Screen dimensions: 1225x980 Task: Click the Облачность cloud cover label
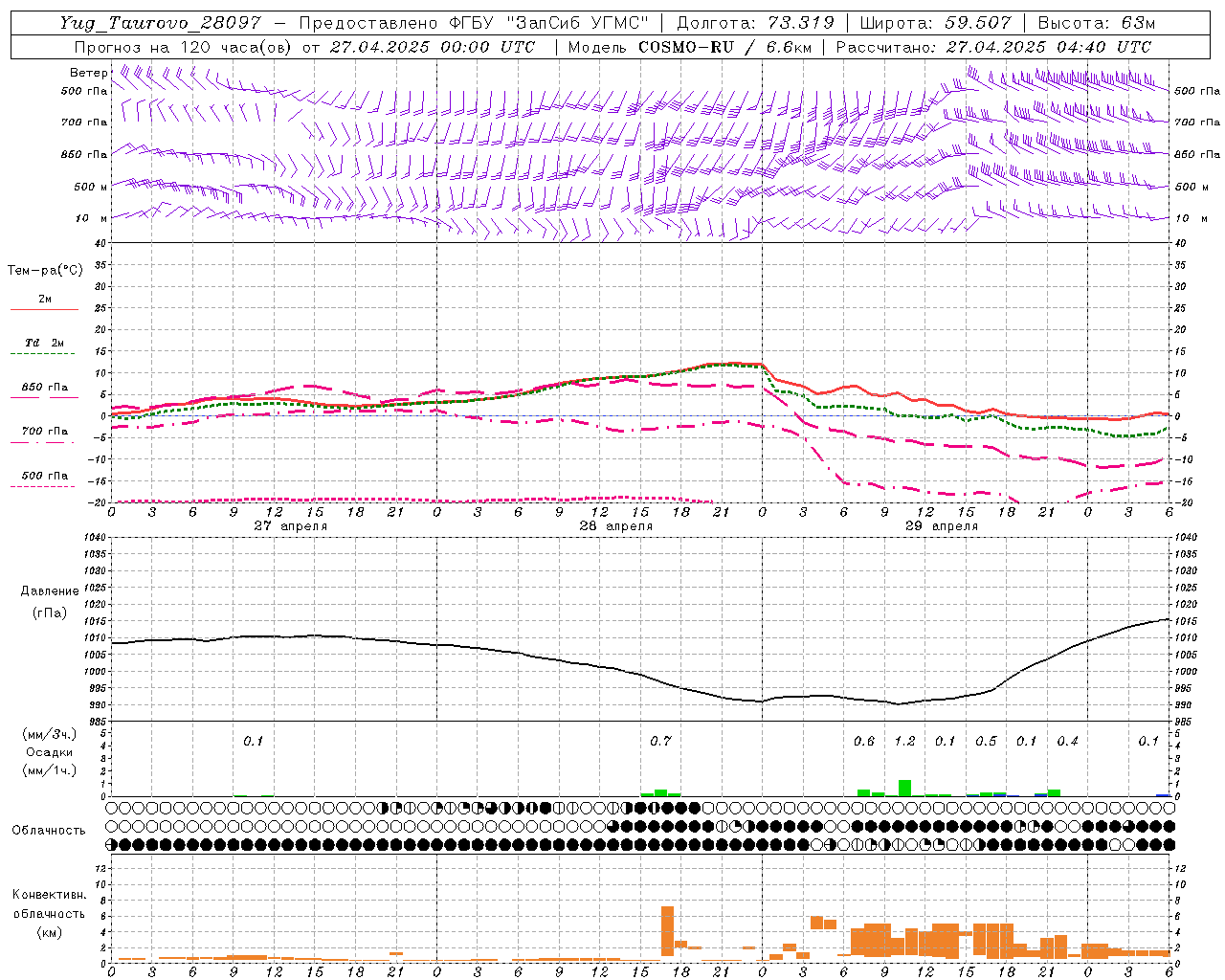coord(49,831)
